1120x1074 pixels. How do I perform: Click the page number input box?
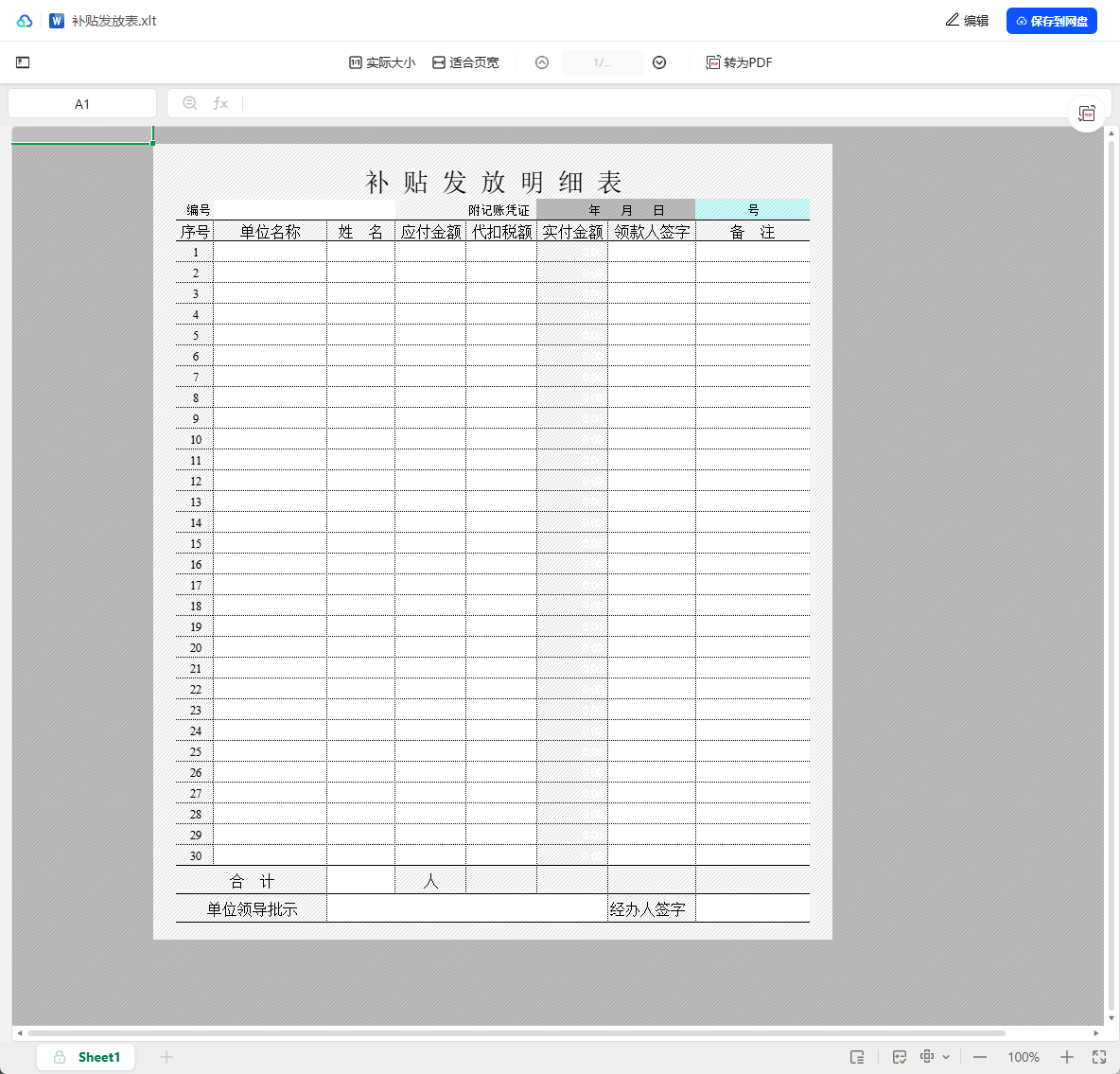click(602, 62)
